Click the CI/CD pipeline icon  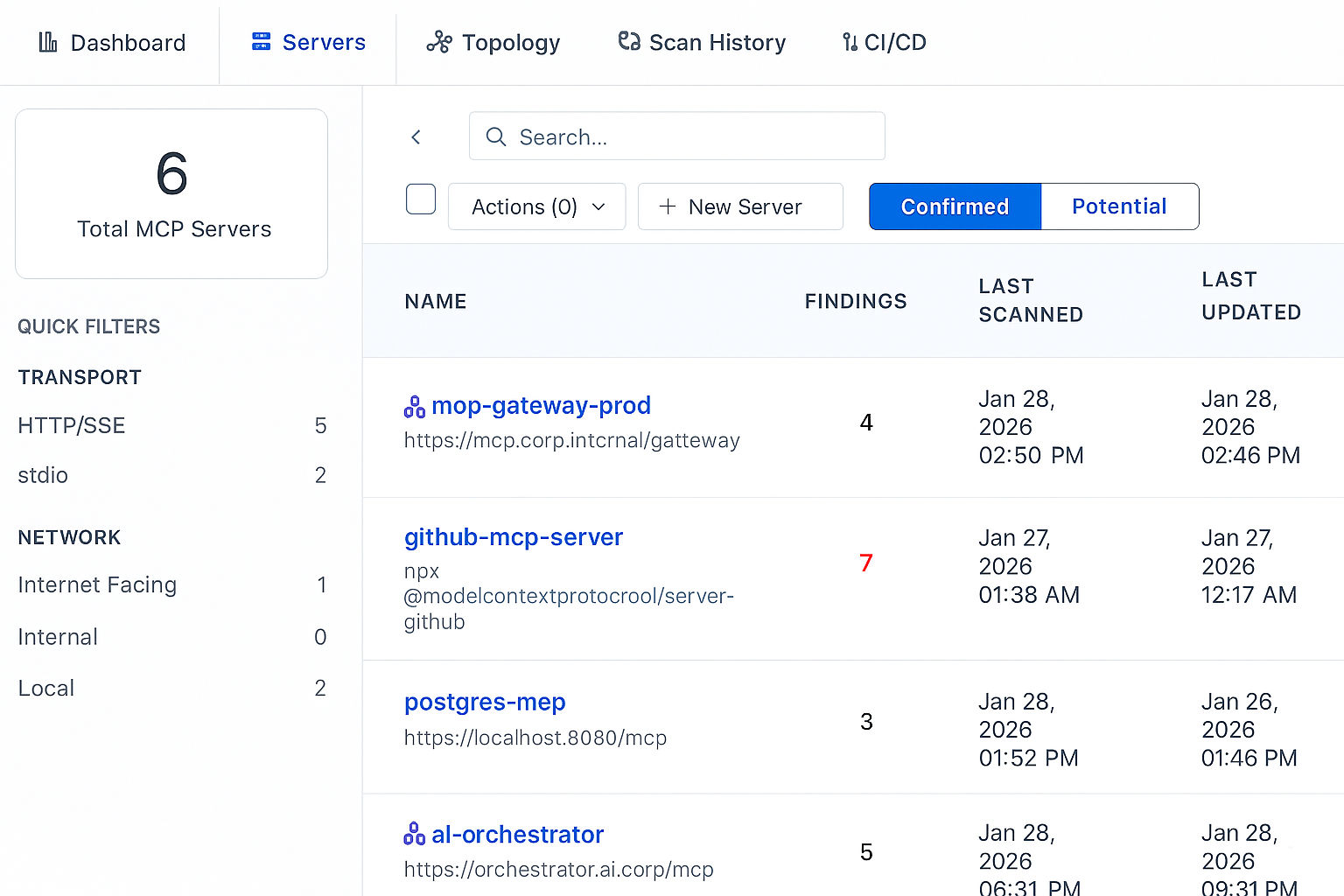tap(850, 42)
